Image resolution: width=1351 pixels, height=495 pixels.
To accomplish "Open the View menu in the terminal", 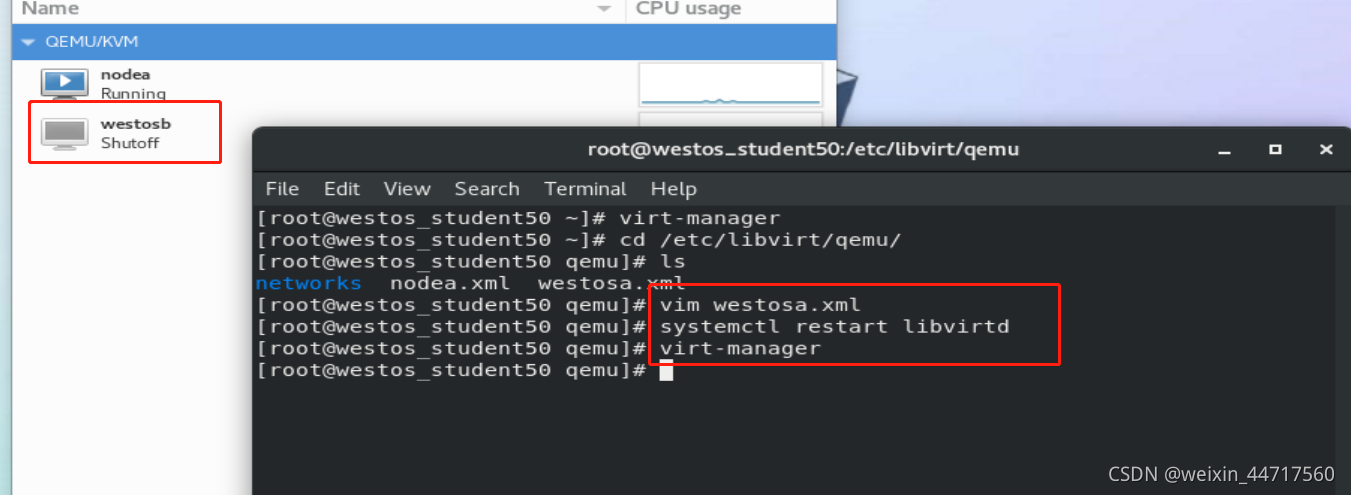I will [407, 189].
